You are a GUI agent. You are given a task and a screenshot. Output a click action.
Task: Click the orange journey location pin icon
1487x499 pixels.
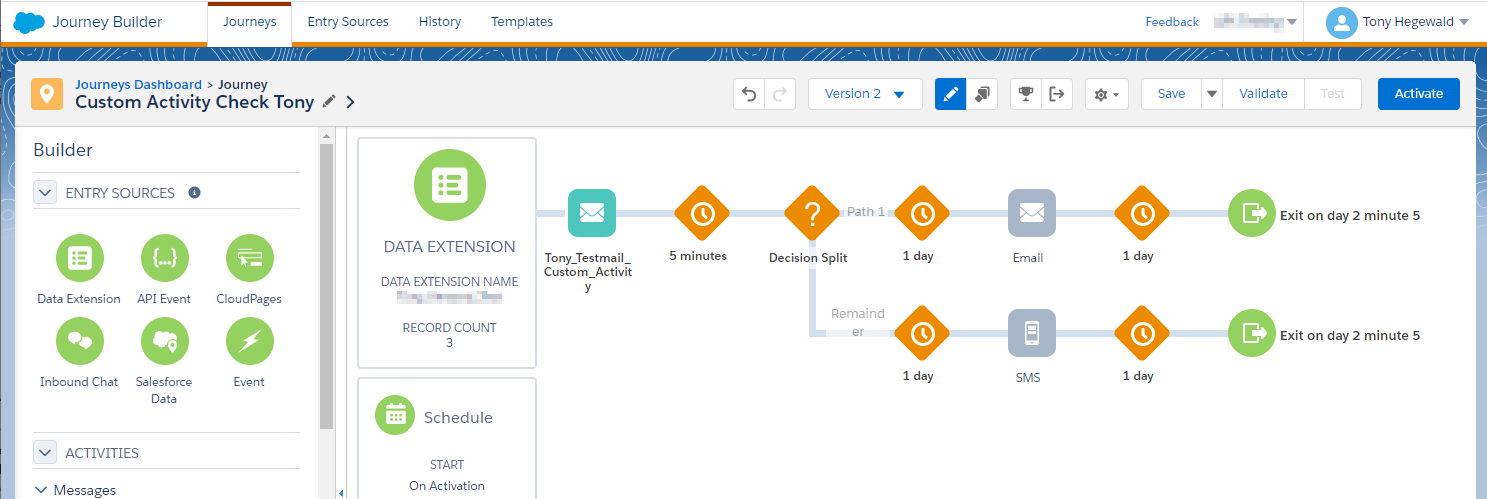pos(47,94)
